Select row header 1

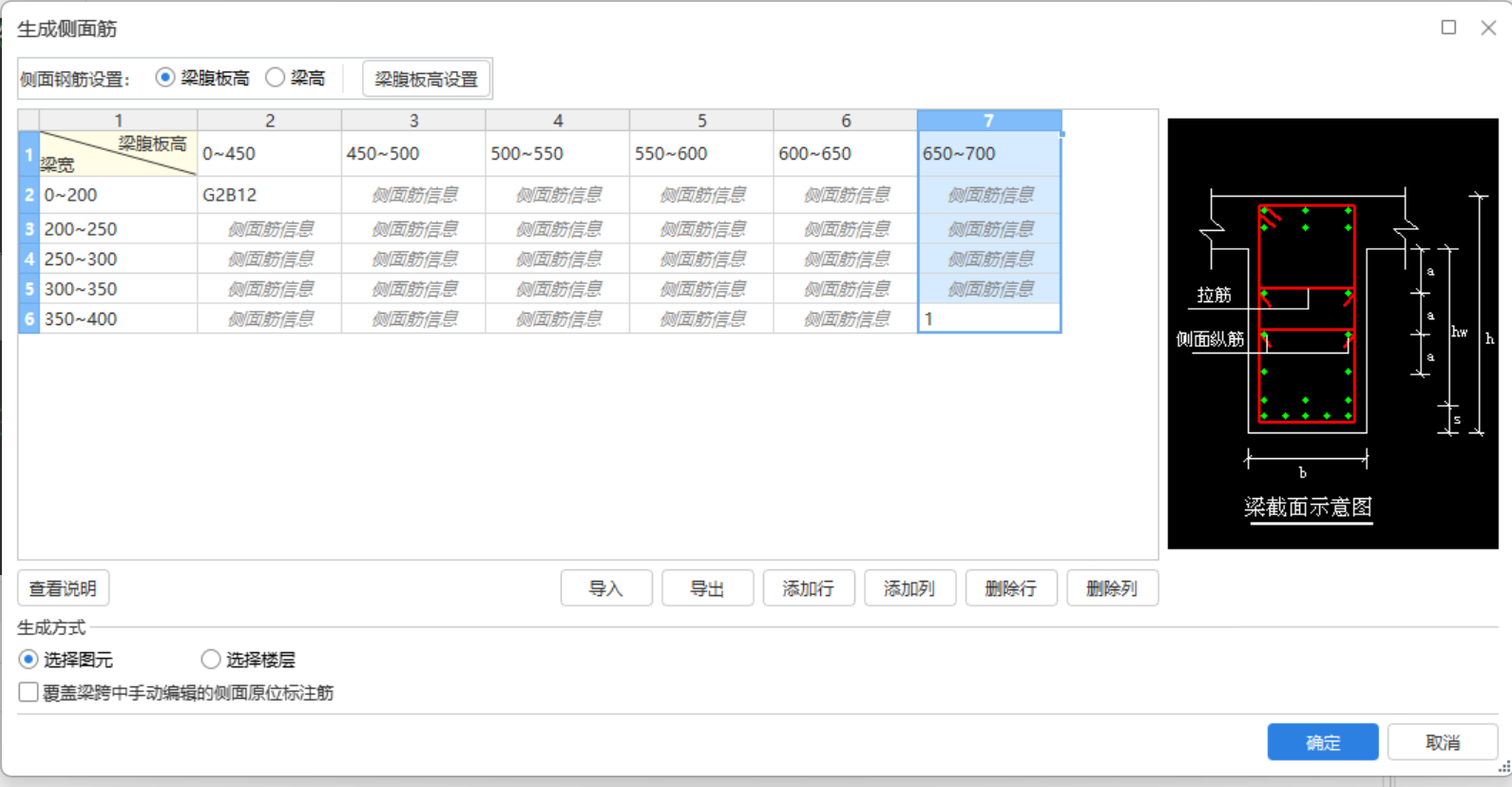(x=29, y=153)
